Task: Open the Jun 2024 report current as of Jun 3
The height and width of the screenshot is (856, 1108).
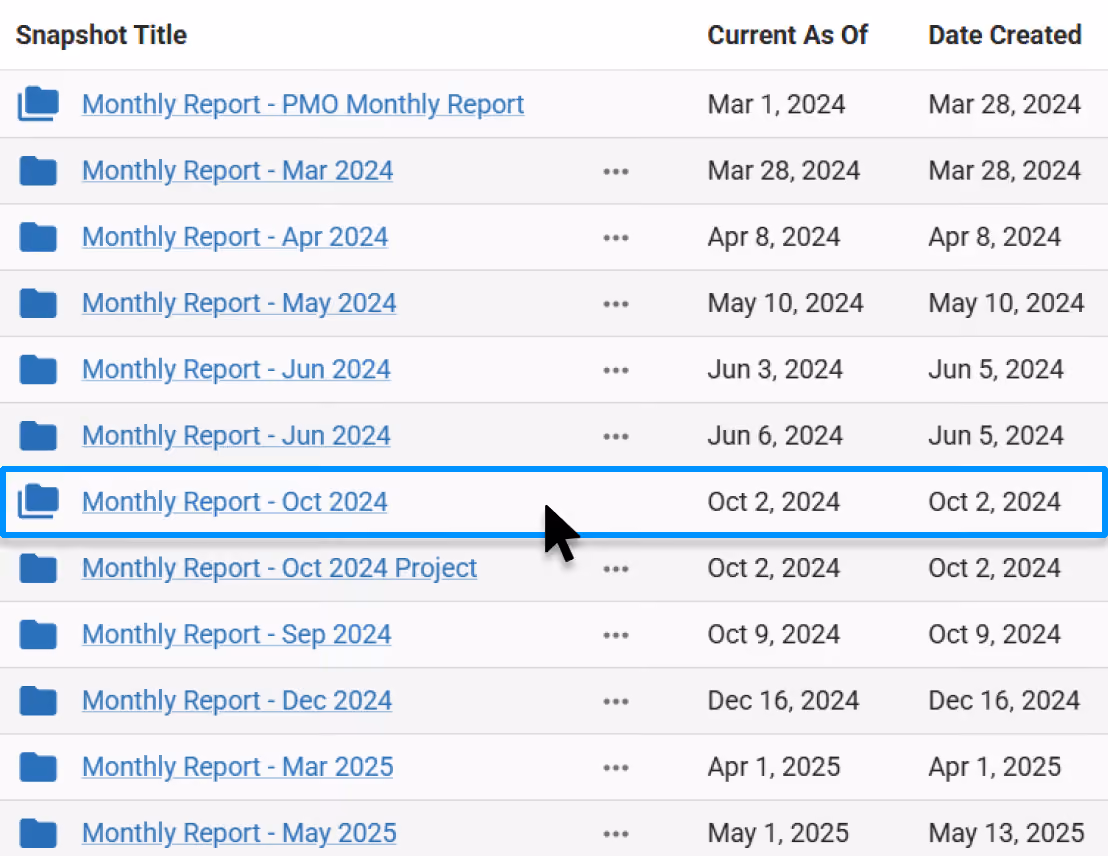Action: tap(236, 370)
